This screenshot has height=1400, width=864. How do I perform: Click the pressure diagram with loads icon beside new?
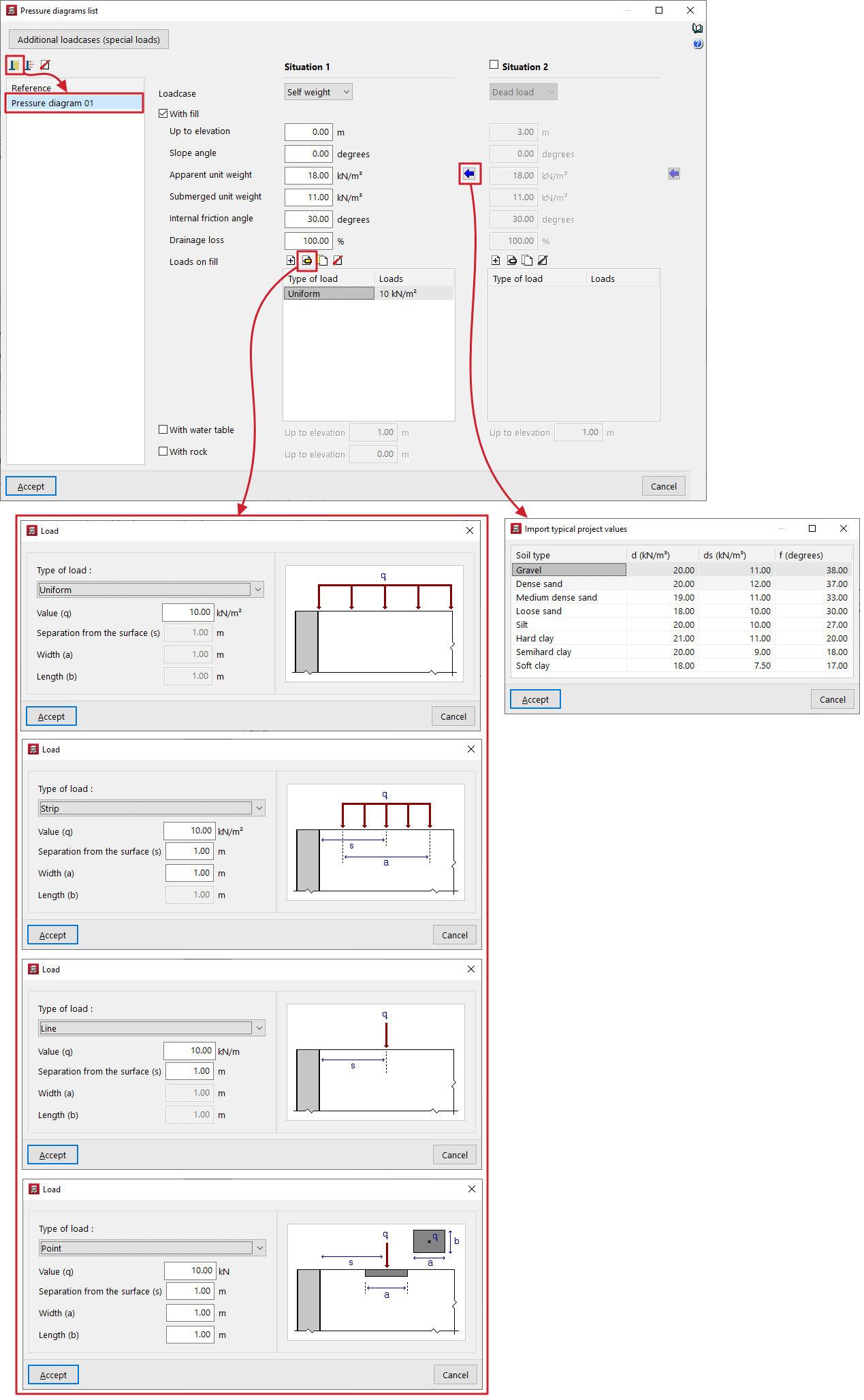(30, 65)
